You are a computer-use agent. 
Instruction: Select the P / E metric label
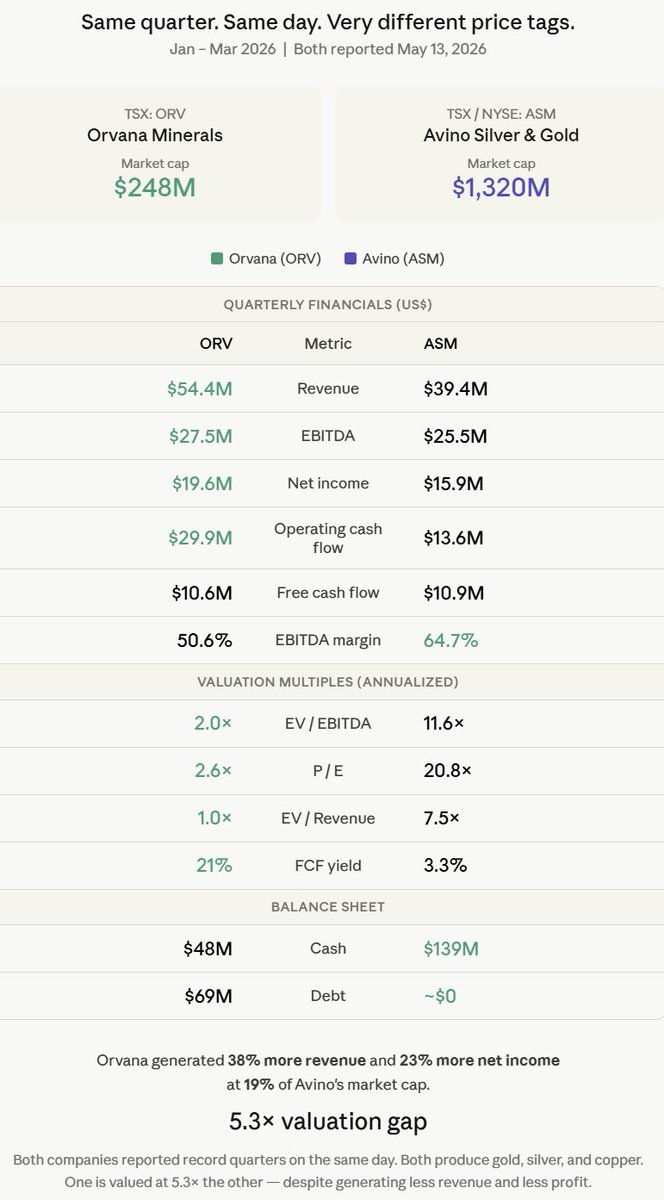point(328,771)
